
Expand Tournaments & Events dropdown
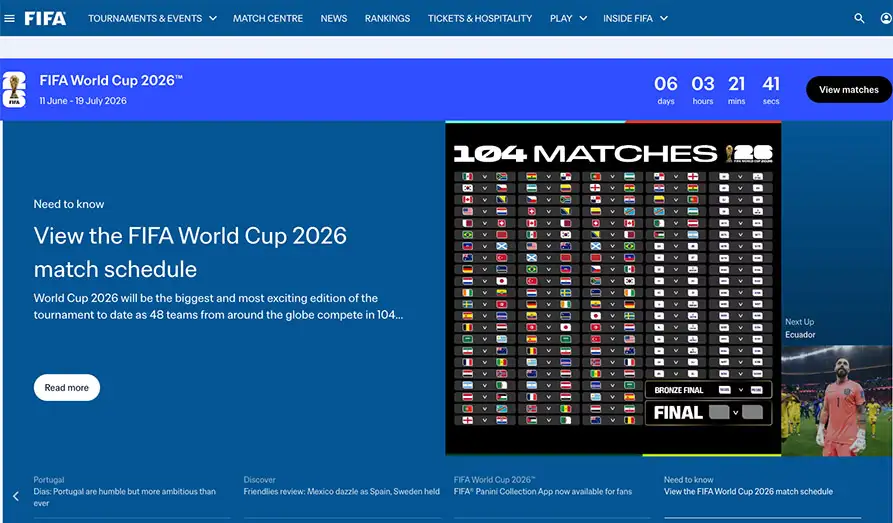[x=152, y=18]
